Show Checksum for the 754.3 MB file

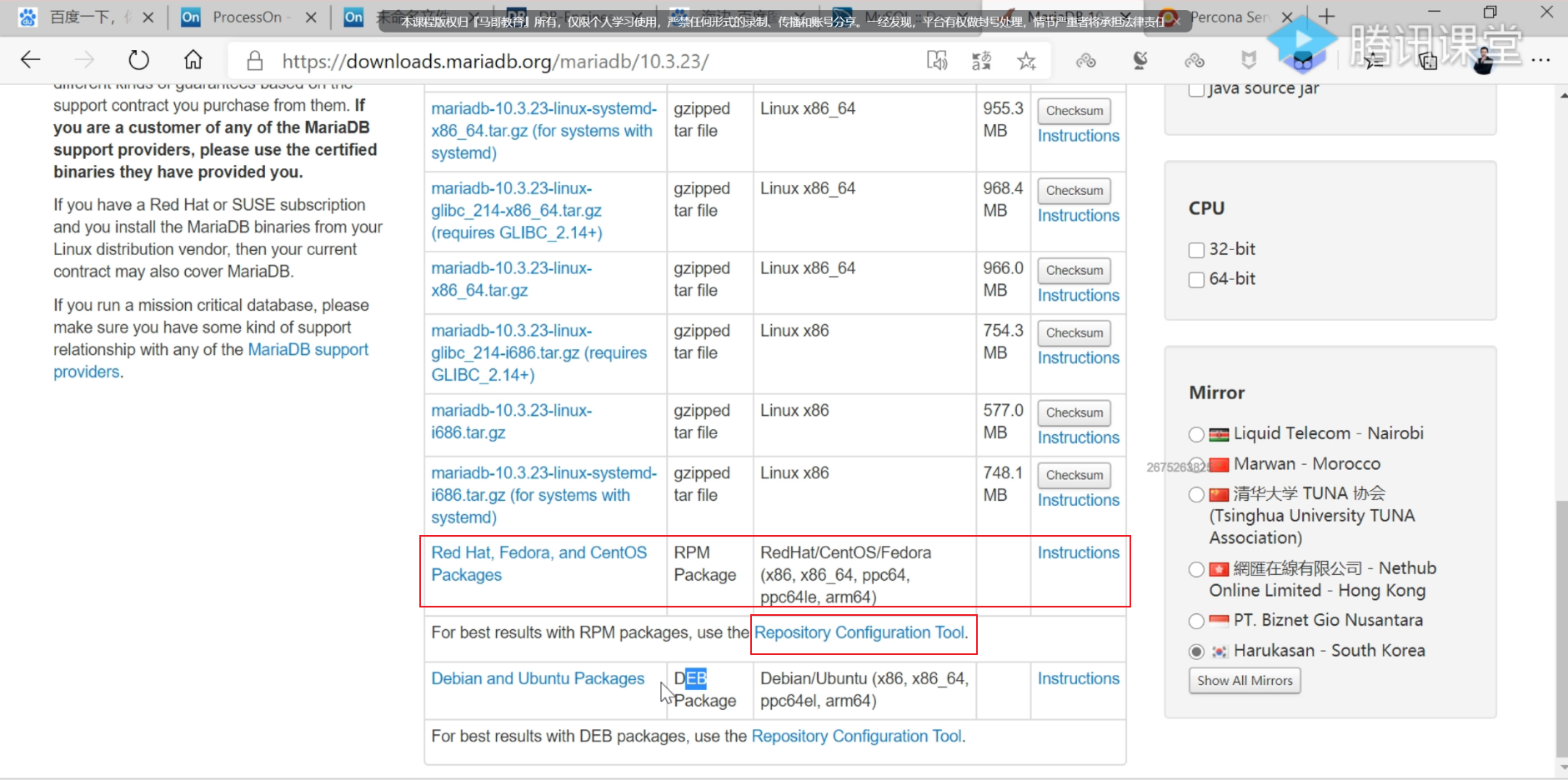pos(1074,333)
